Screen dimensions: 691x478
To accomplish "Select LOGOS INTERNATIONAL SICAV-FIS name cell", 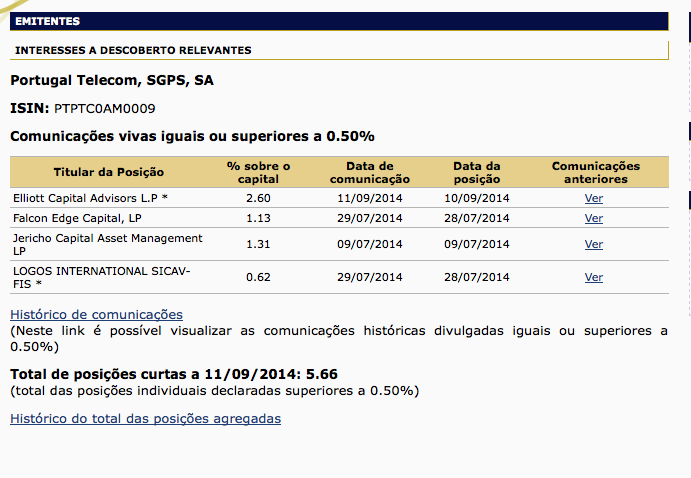I will coord(101,277).
